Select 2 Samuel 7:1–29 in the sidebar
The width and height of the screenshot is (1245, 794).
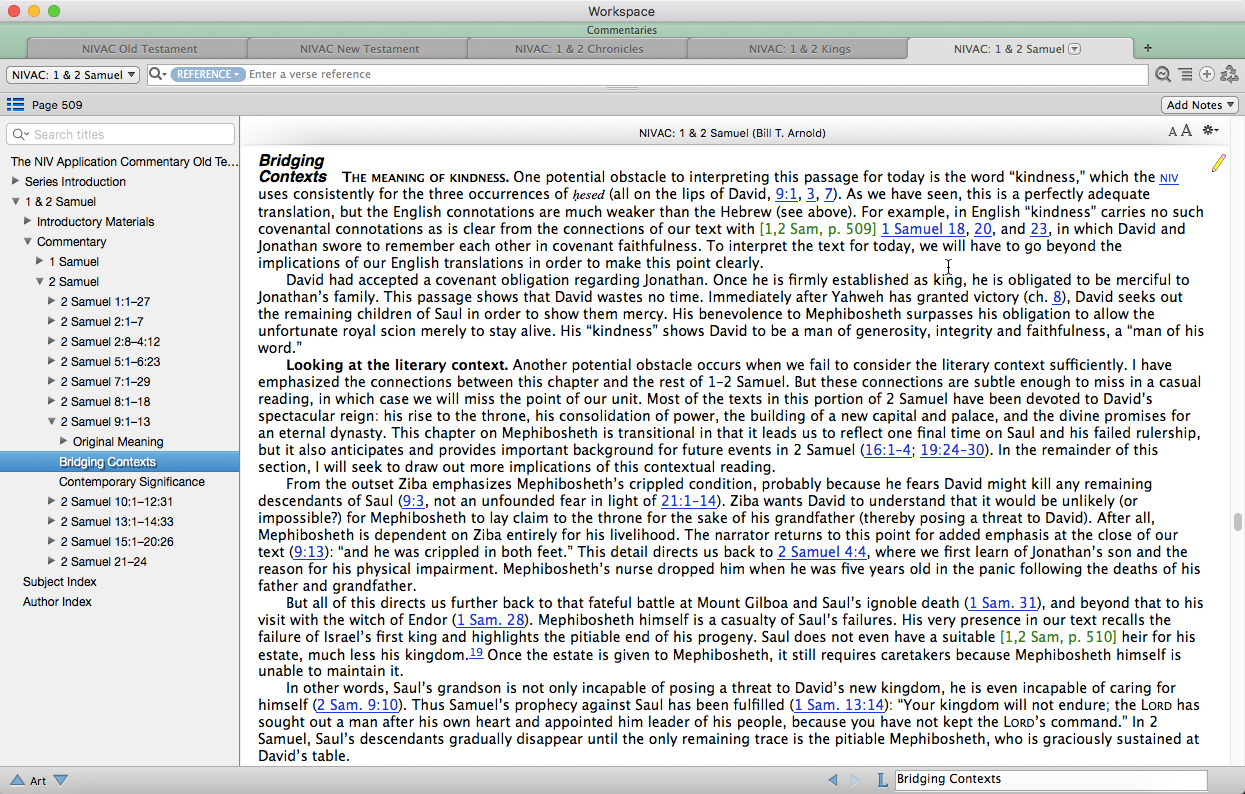click(105, 381)
